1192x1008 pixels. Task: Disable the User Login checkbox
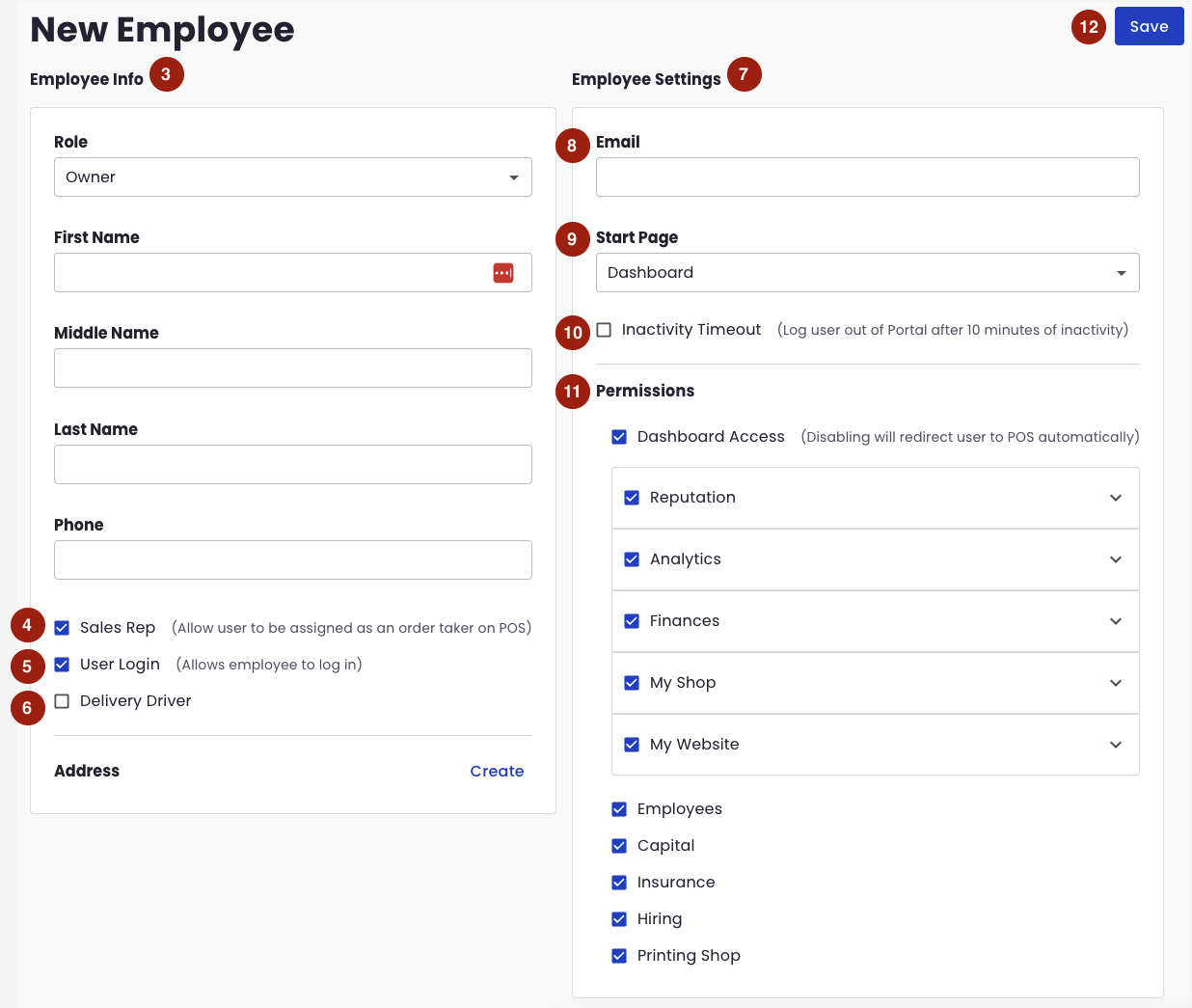point(62,664)
